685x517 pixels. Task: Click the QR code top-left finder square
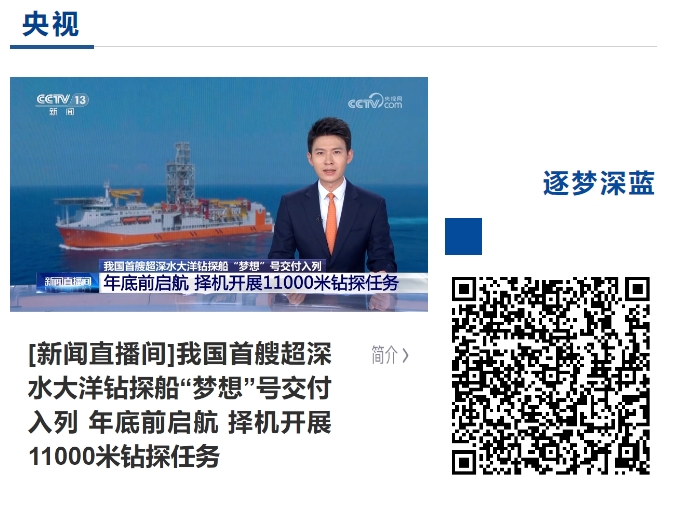(x=464, y=289)
